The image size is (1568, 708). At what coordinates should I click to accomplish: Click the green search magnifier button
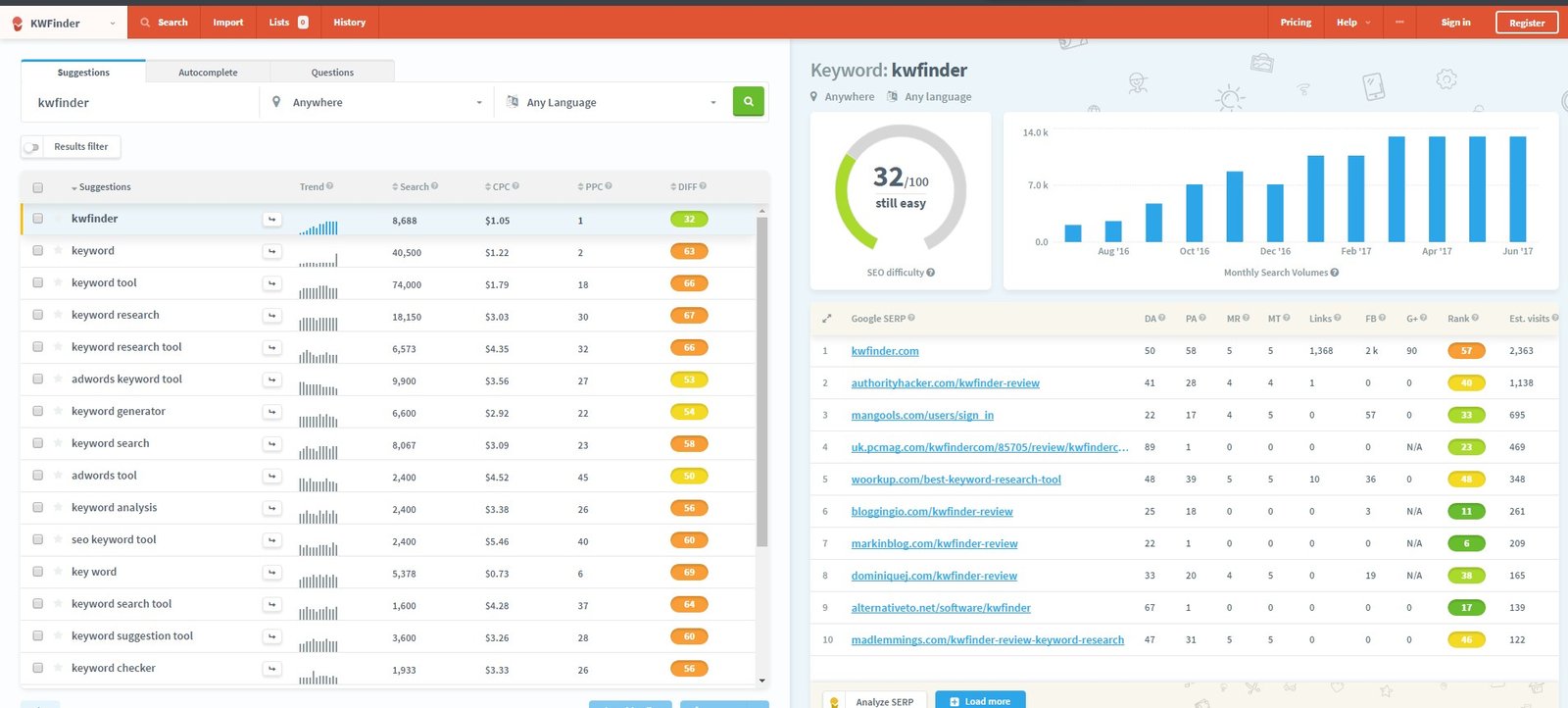[749, 101]
